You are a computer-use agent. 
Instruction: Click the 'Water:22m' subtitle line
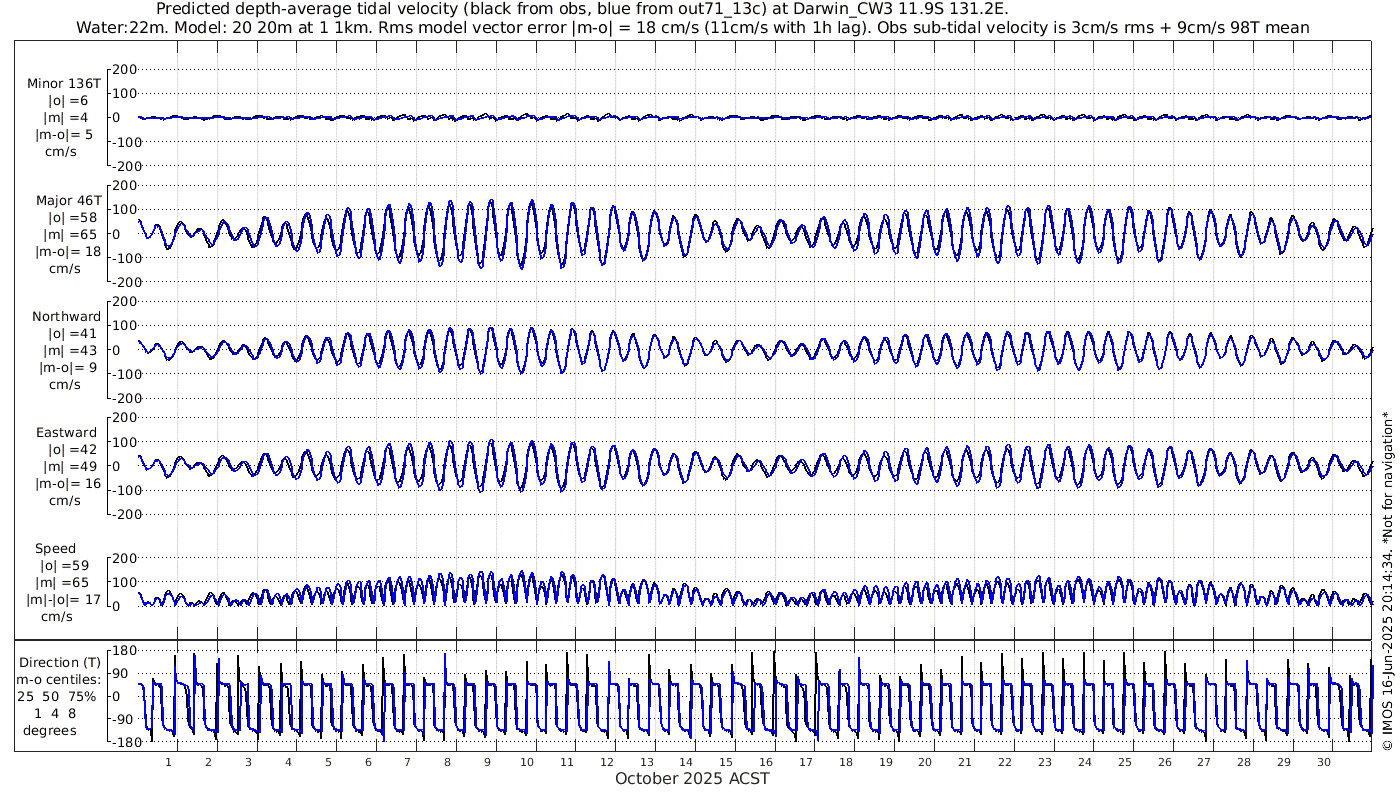[x=692, y=28]
